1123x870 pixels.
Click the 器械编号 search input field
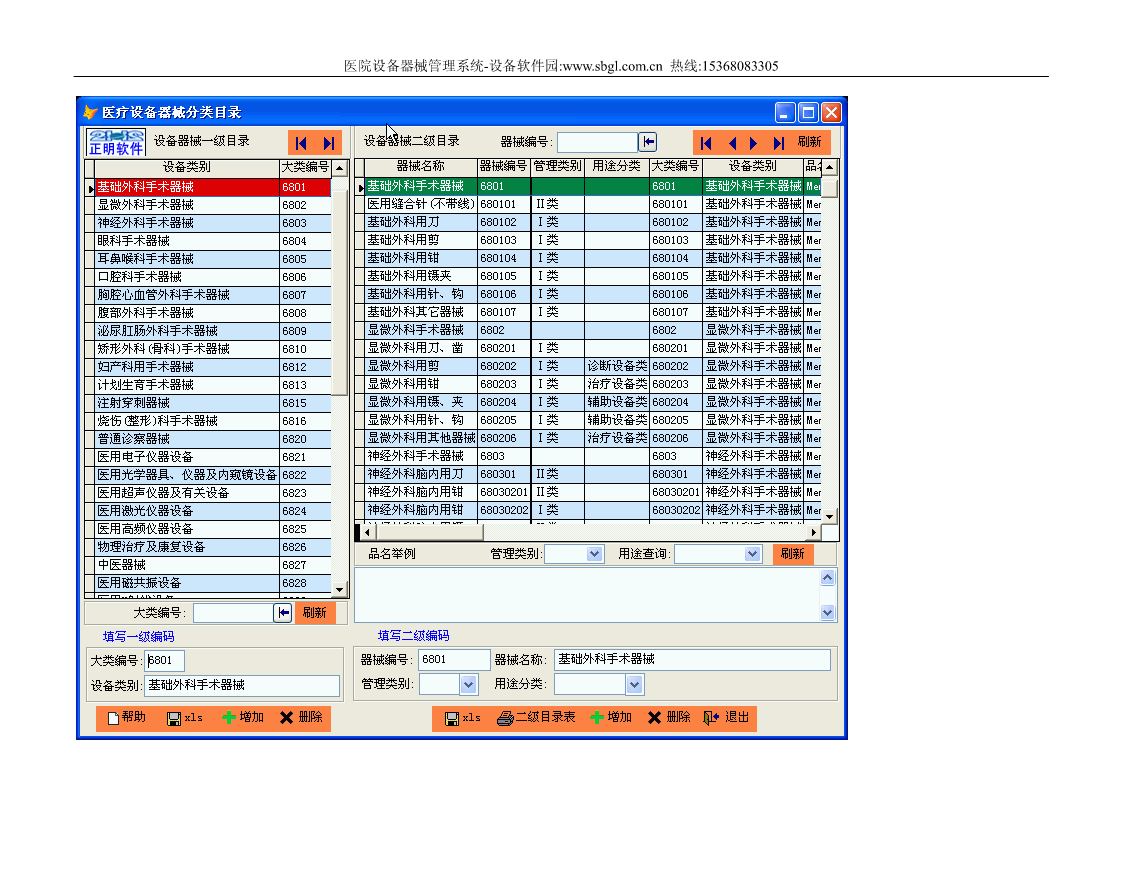point(597,142)
